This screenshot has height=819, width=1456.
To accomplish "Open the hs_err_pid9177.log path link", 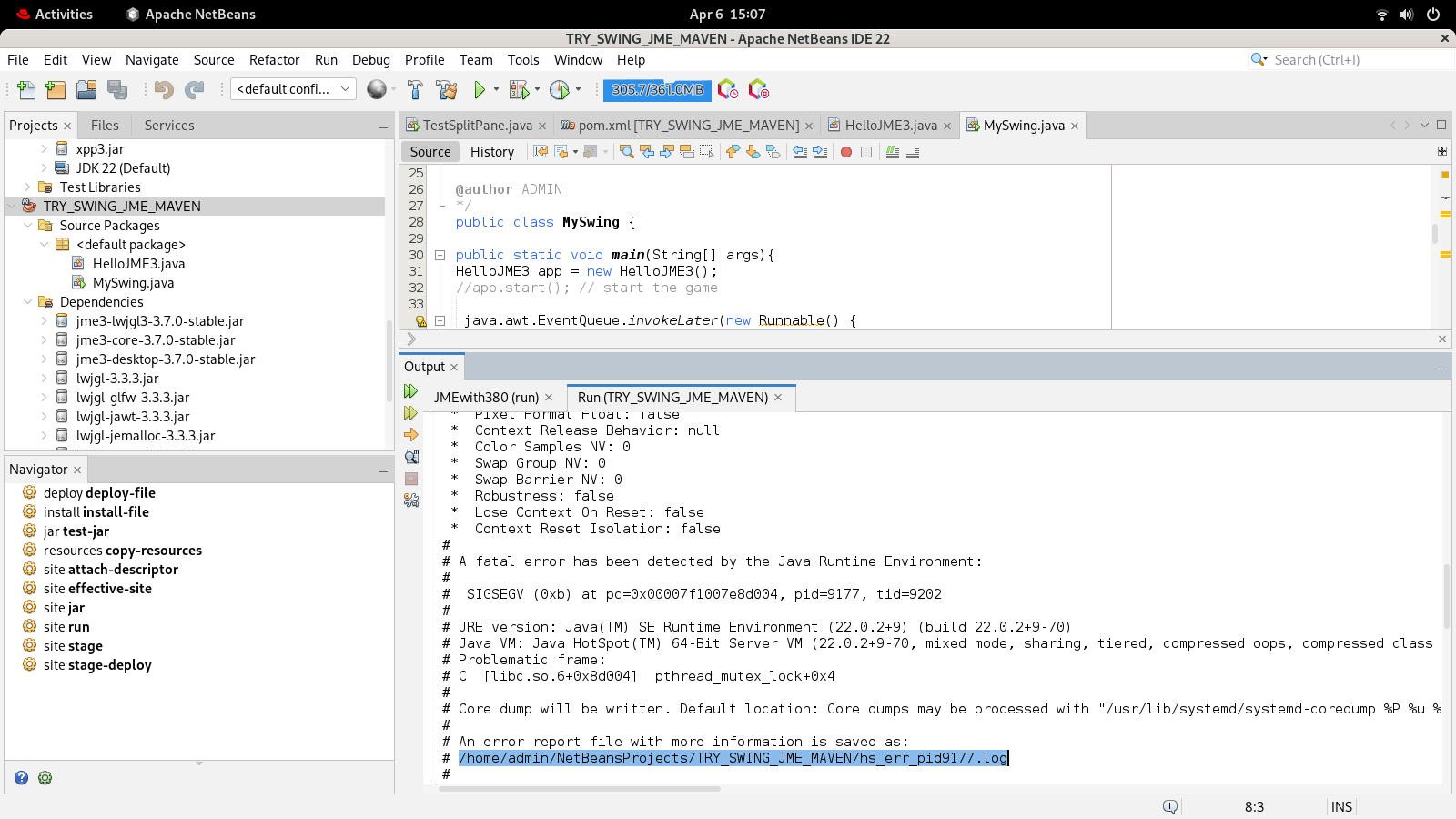I will (x=733, y=758).
